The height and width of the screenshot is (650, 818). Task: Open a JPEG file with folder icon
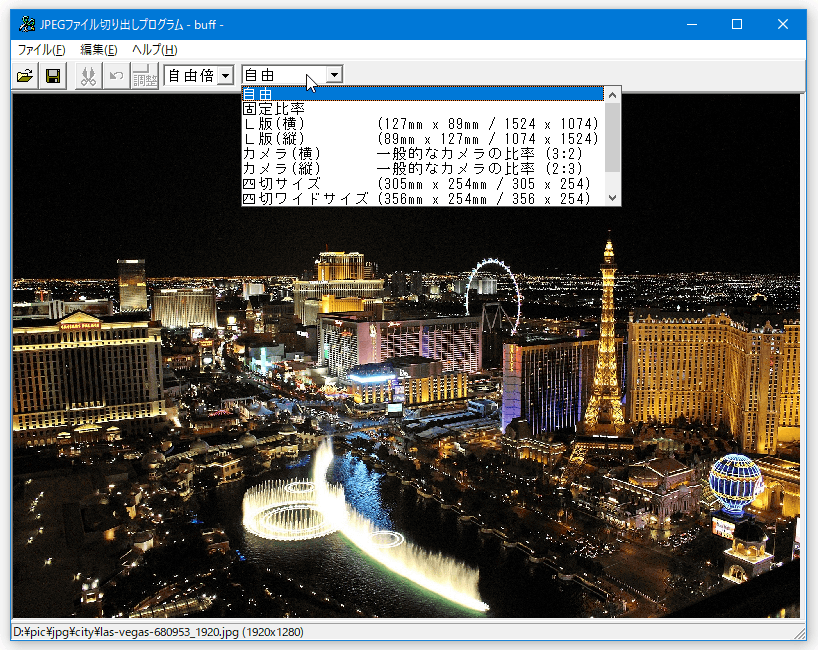(25, 76)
